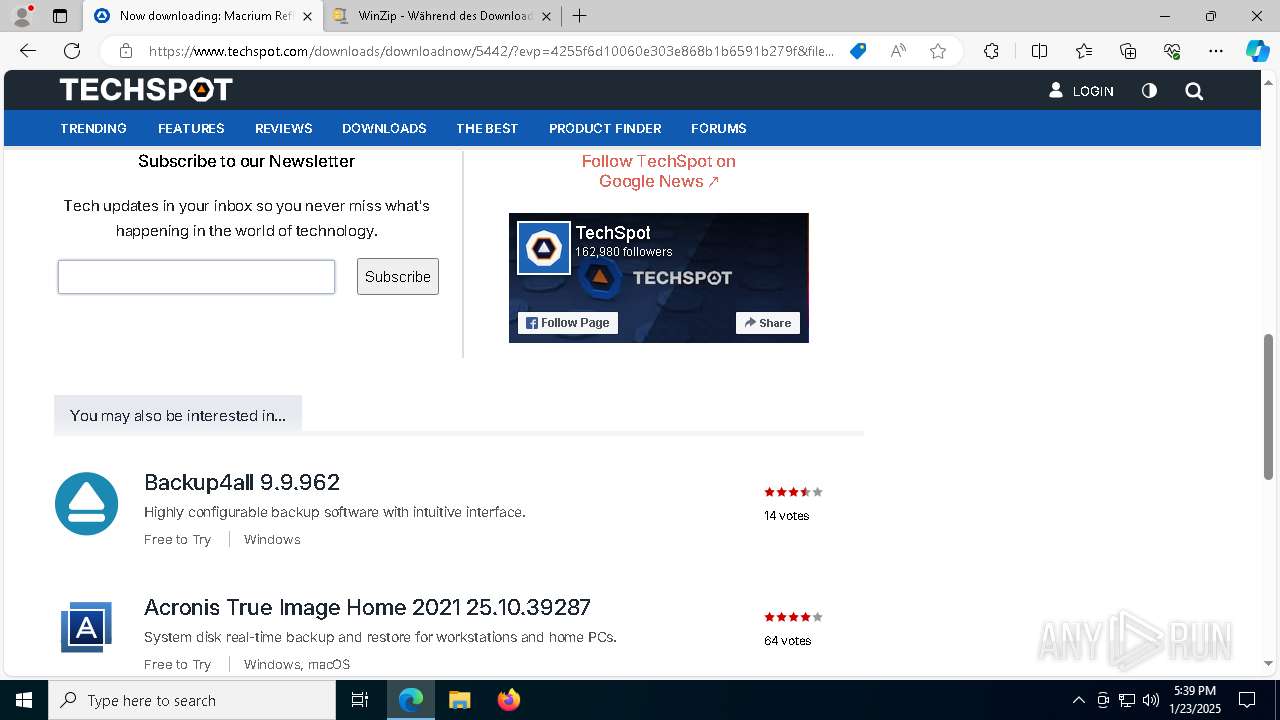Open the browser Extensions icon
The image size is (1280, 720).
click(991, 51)
